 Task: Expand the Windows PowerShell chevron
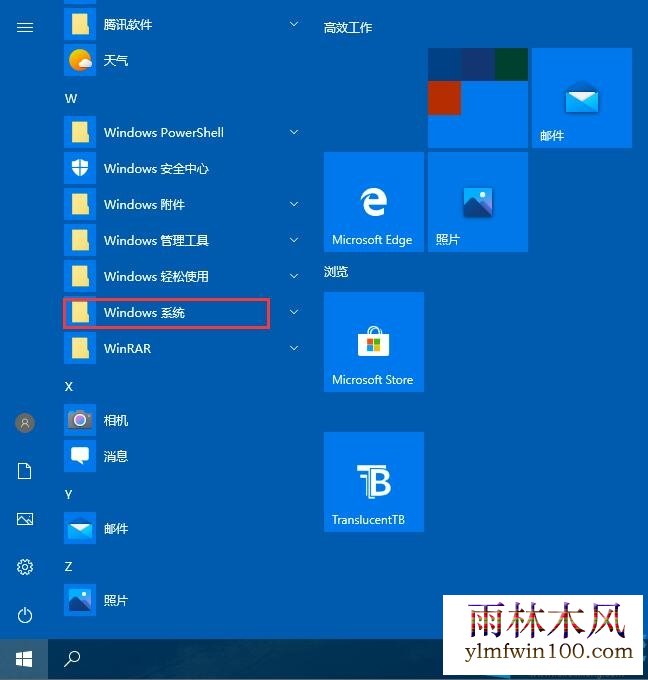click(x=294, y=132)
